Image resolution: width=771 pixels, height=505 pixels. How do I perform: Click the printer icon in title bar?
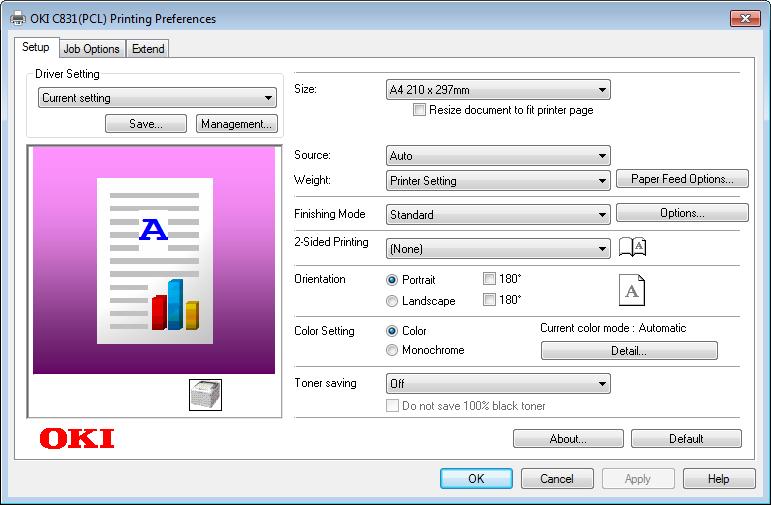[x=18, y=19]
